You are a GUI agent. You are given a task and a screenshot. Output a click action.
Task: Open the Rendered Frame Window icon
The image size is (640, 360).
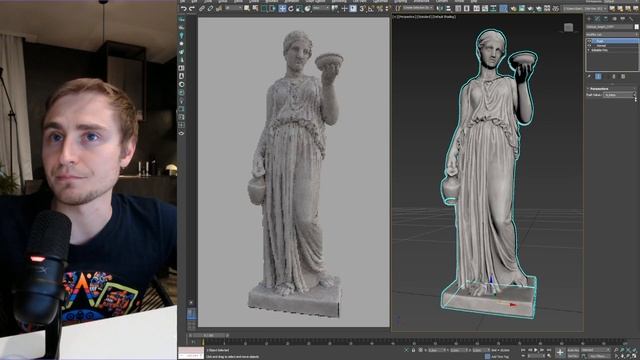tap(522, 9)
